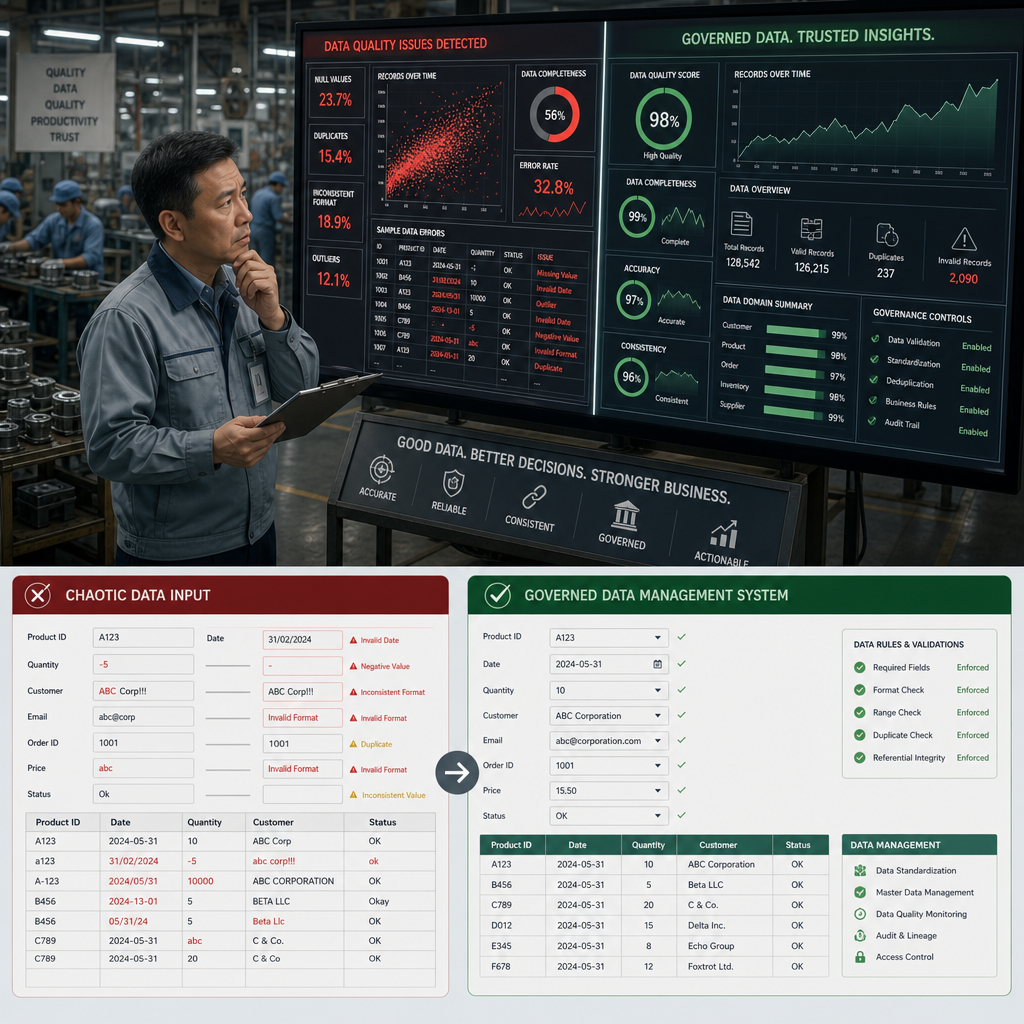This screenshot has height=1024, width=1024.
Task: Click the chaotic Quantity field showing -5
Action: pyautogui.click(x=143, y=664)
